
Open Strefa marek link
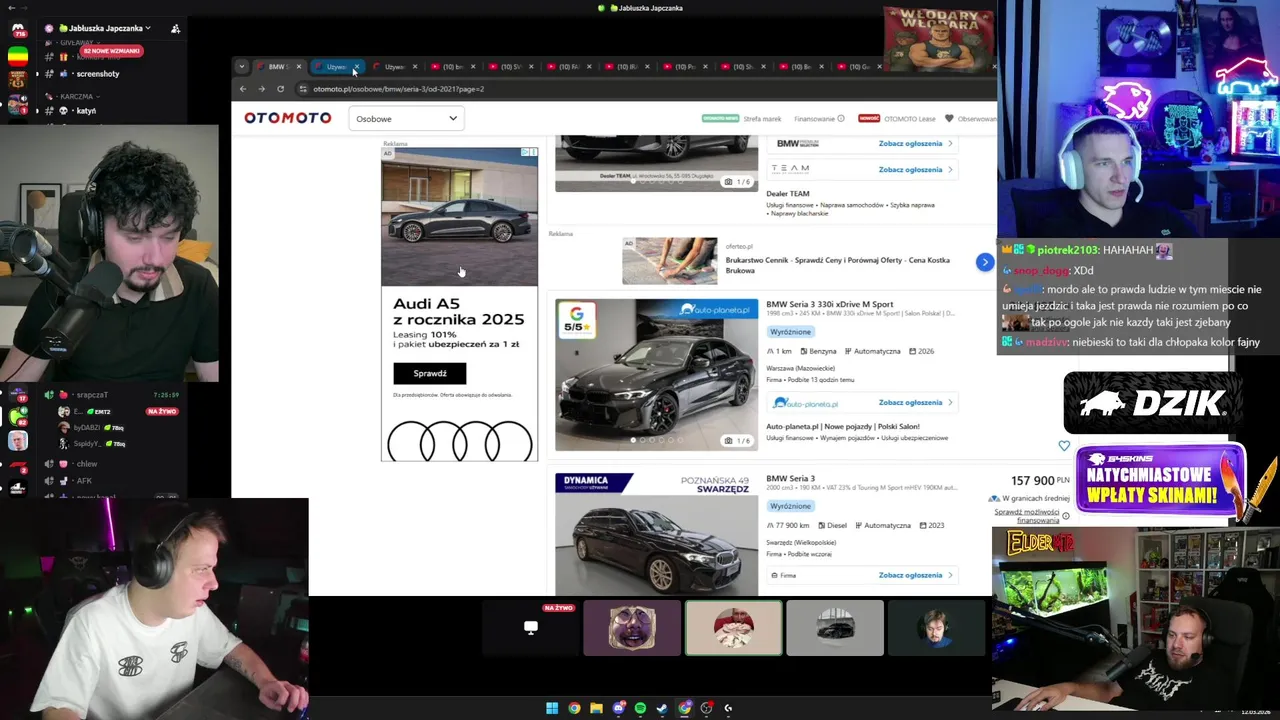(762, 119)
